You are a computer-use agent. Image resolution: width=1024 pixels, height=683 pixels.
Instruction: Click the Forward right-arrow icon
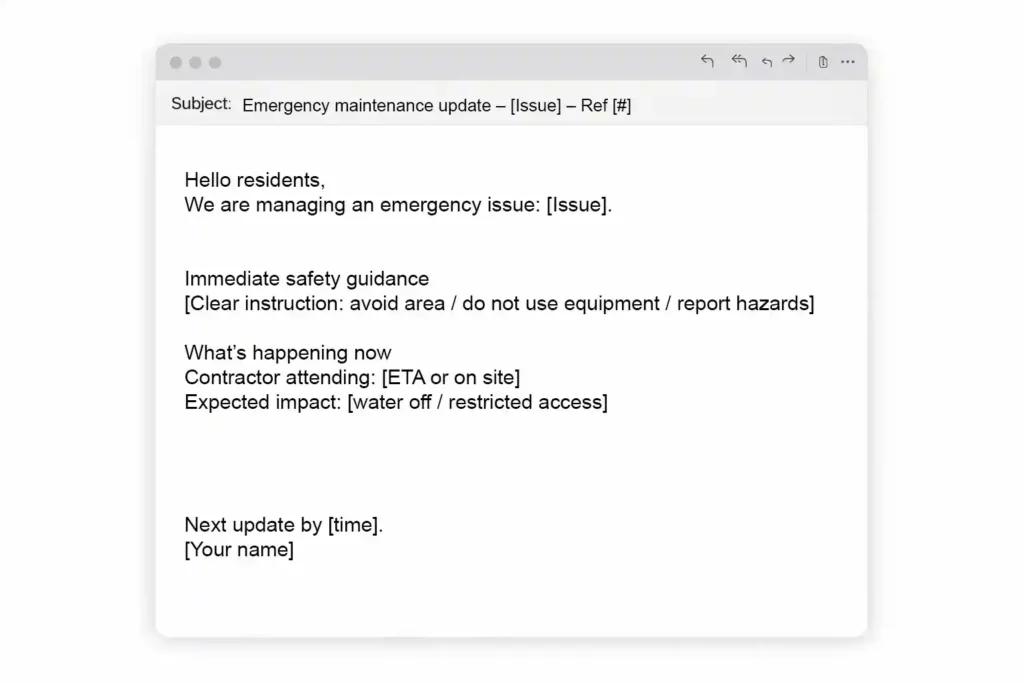click(x=789, y=61)
